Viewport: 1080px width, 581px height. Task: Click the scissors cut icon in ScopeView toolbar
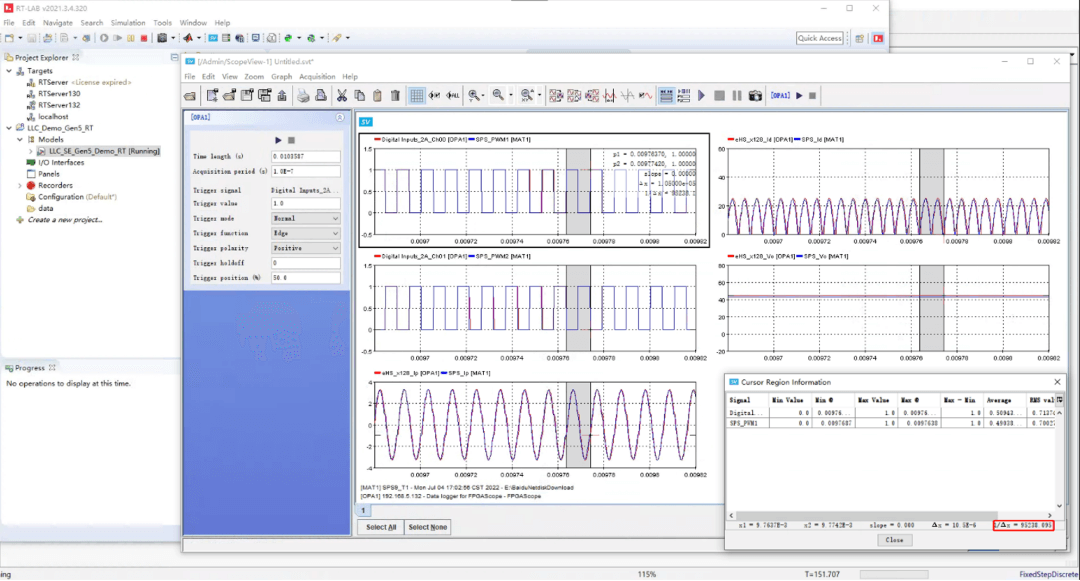[342, 96]
